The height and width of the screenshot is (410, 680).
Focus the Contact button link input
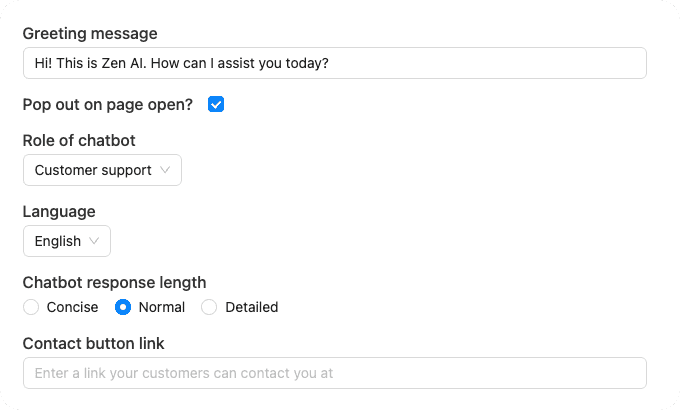pos(334,373)
